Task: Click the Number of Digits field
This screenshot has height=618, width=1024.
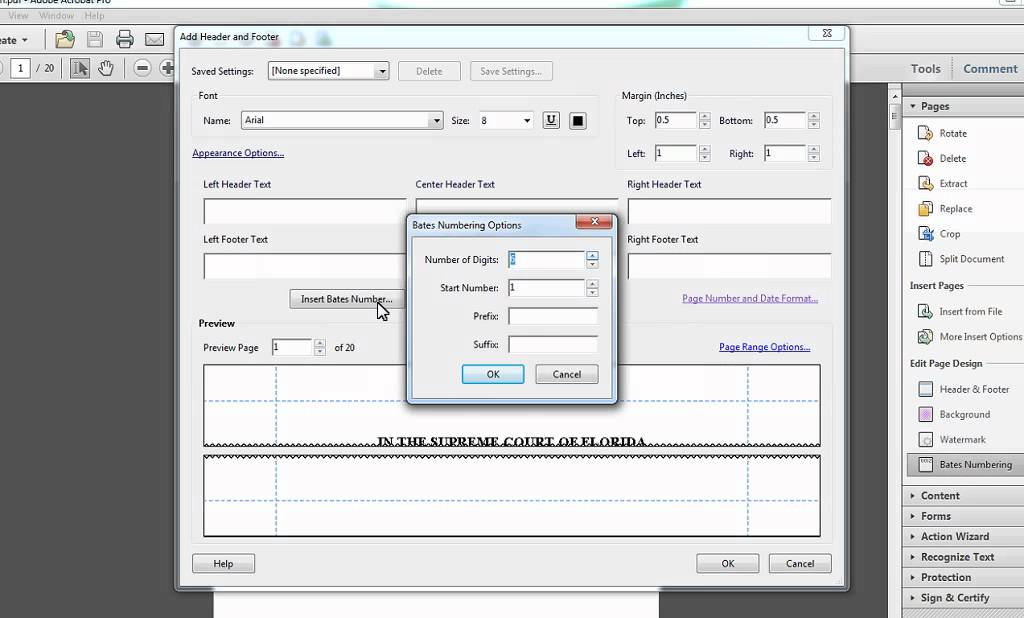Action: pyautogui.click(x=547, y=260)
